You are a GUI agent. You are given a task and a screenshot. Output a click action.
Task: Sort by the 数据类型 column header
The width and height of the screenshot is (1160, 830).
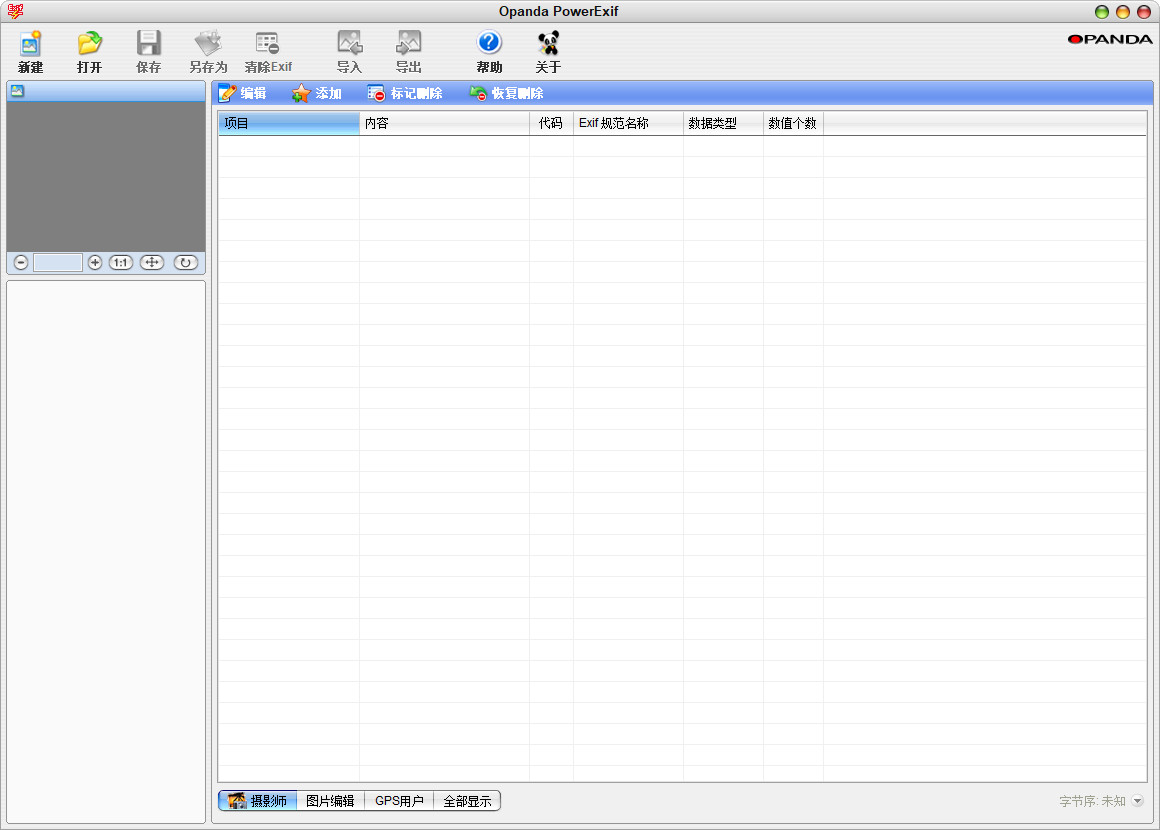coord(723,124)
